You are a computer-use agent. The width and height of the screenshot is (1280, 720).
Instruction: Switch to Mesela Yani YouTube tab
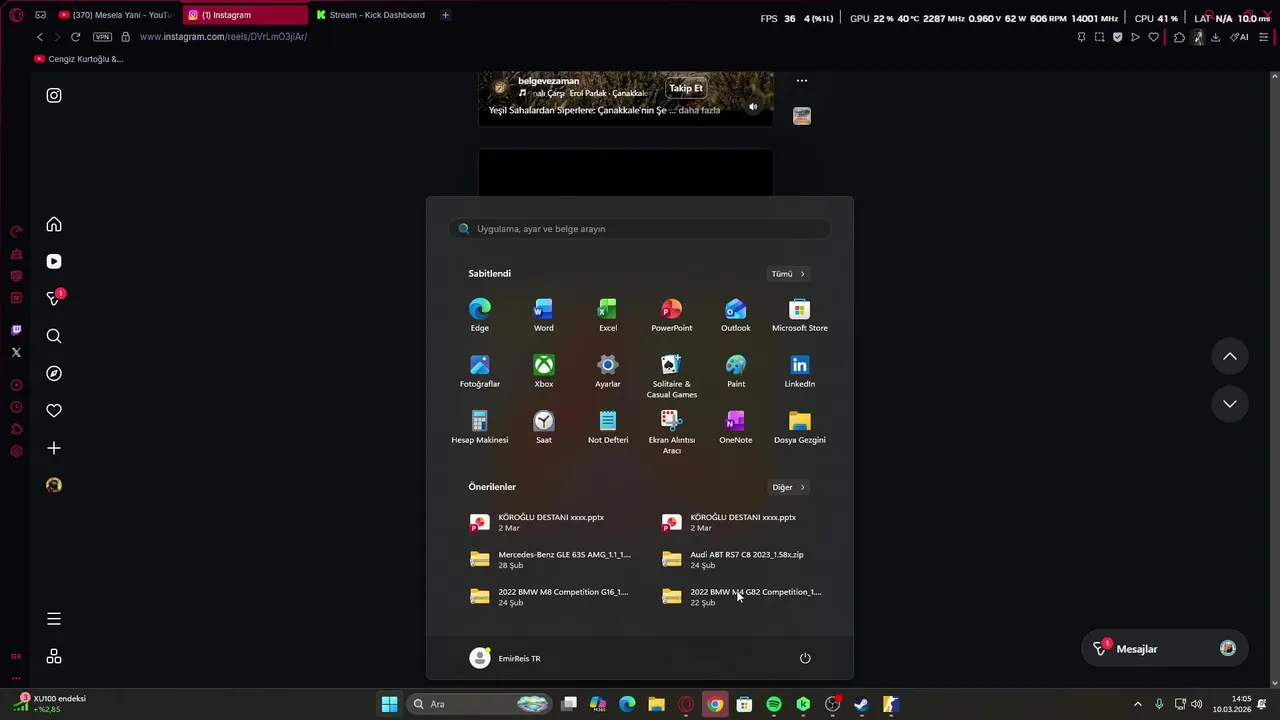tap(115, 15)
